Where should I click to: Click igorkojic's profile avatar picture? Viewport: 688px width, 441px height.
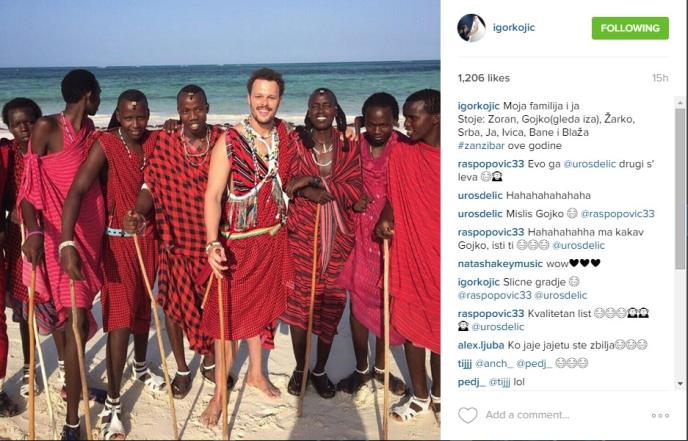pyautogui.click(x=471, y=28)
